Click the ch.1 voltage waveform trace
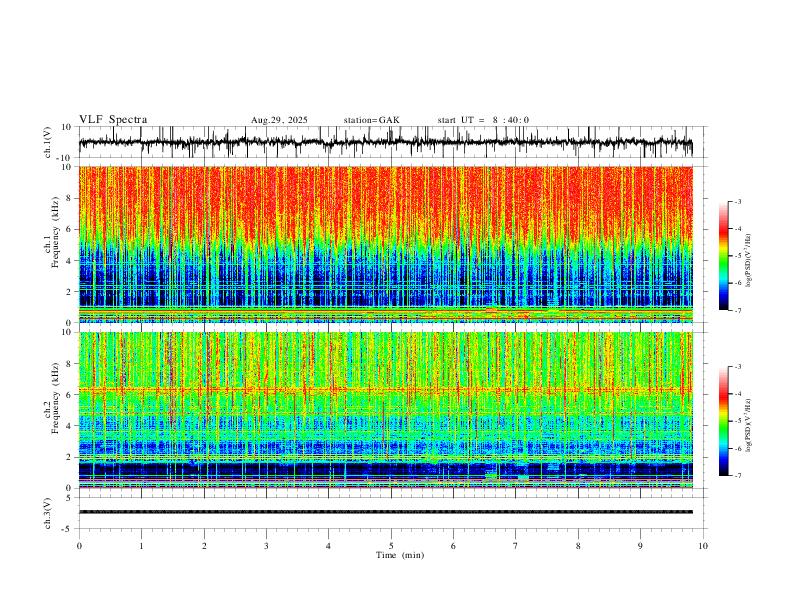The width and height of the screenshot is (792, 612). pyautogui.click(x=385, y=142)
